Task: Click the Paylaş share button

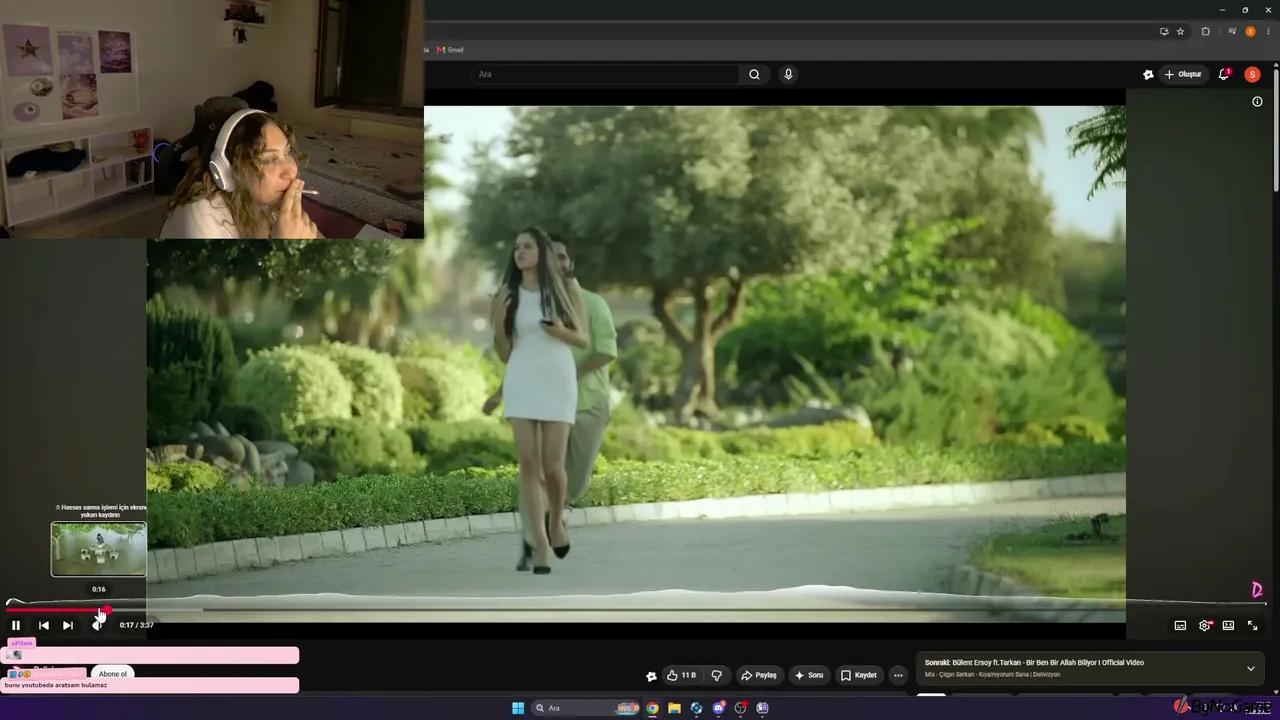Action: click(759, 675)
